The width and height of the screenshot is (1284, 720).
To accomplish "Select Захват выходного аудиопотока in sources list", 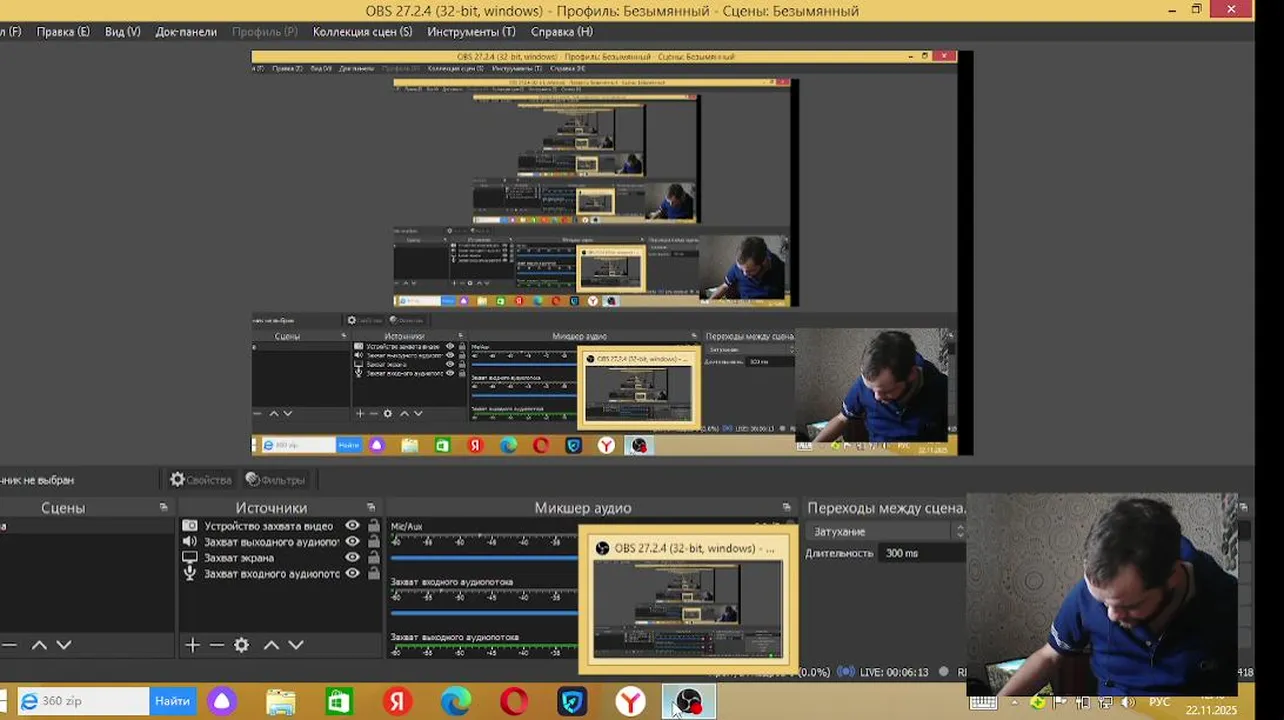I will coord(271,542).
